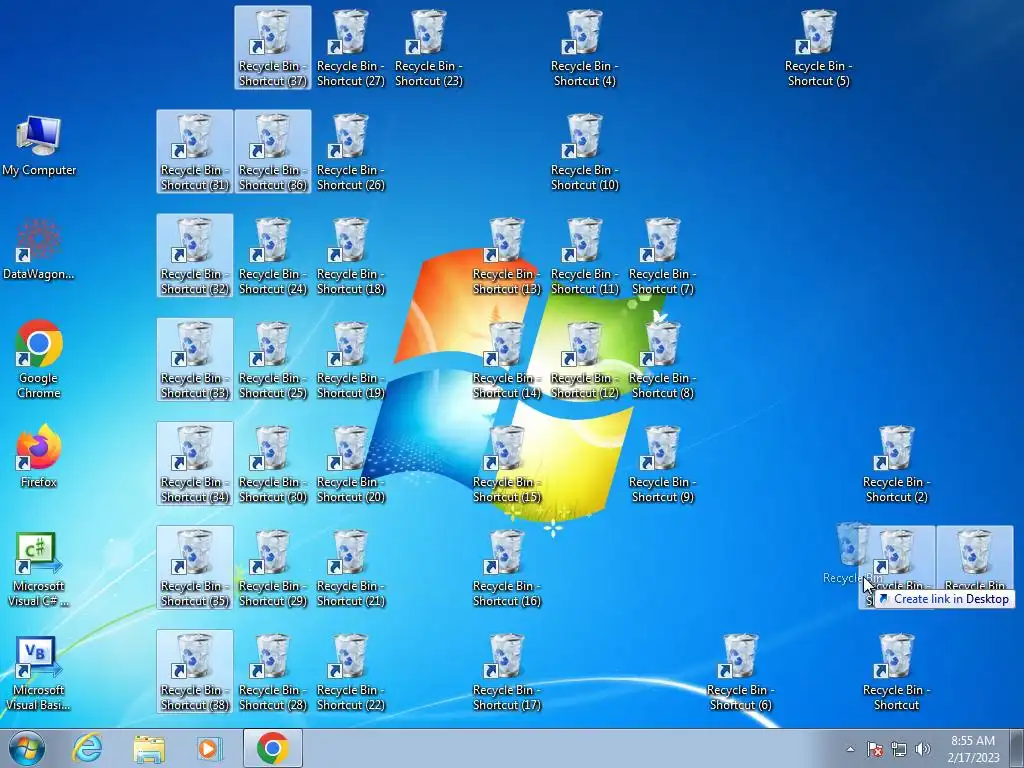Select Recycle Bin - Shortcut (15)
This screenshot has height=768, width=1024.
point(507,463)
